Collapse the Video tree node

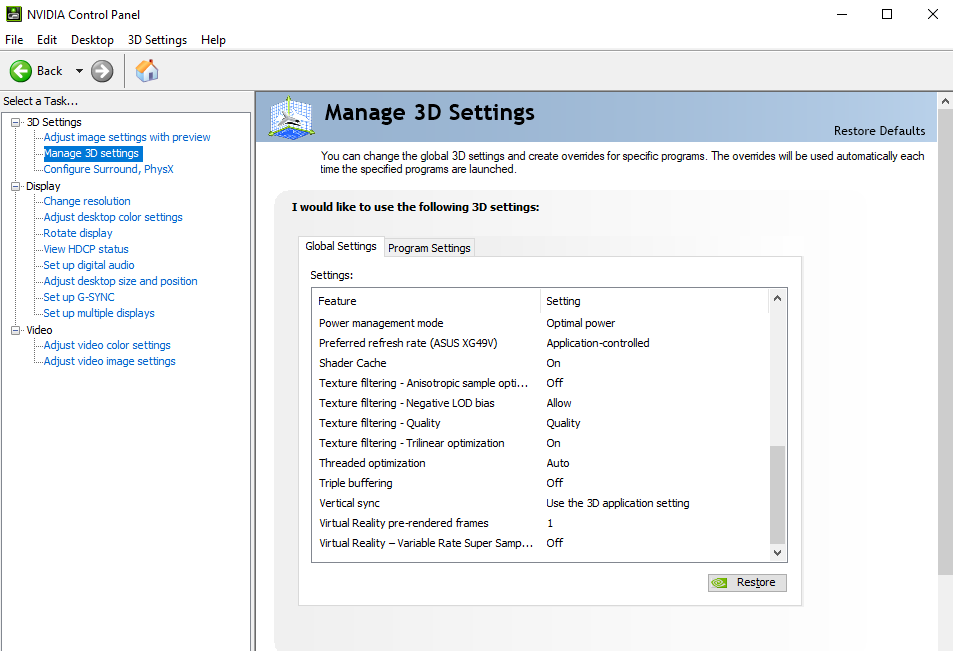click(x=16, y=330)
